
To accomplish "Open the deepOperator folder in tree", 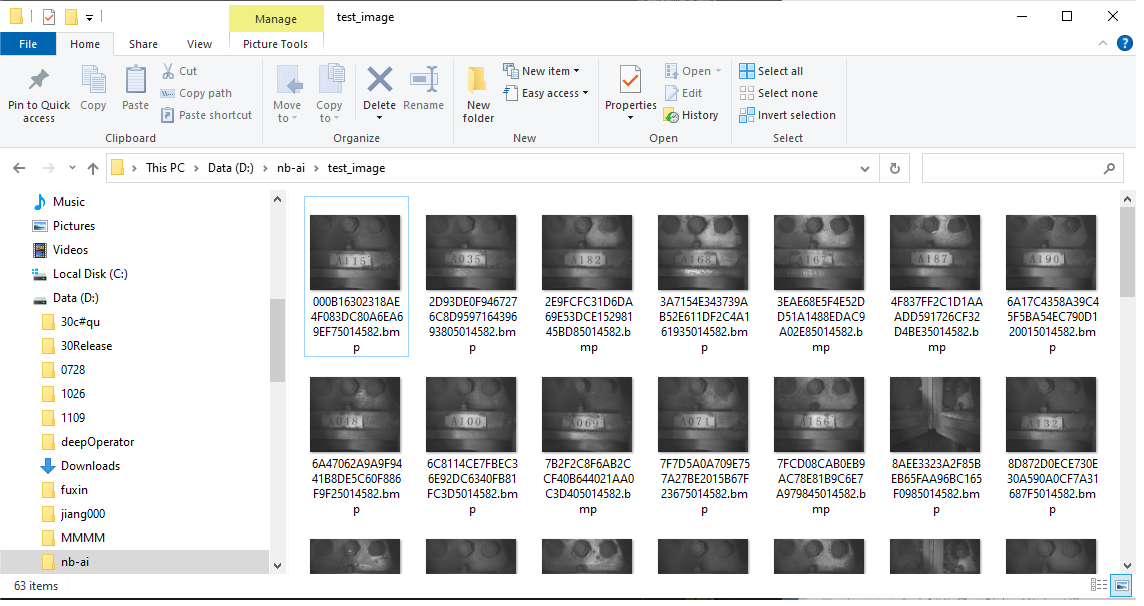I will click(97, 442).
